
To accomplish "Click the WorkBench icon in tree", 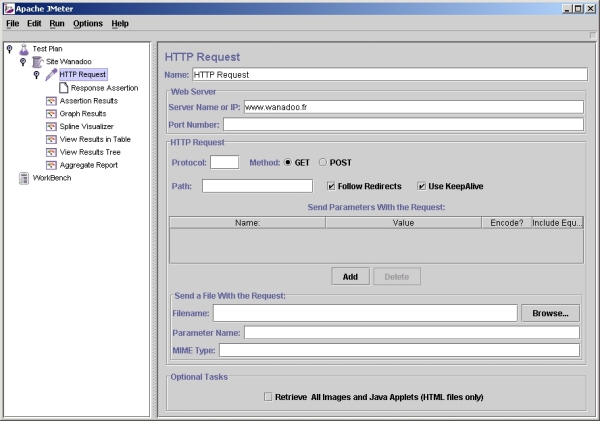I will tap(24, 179).
